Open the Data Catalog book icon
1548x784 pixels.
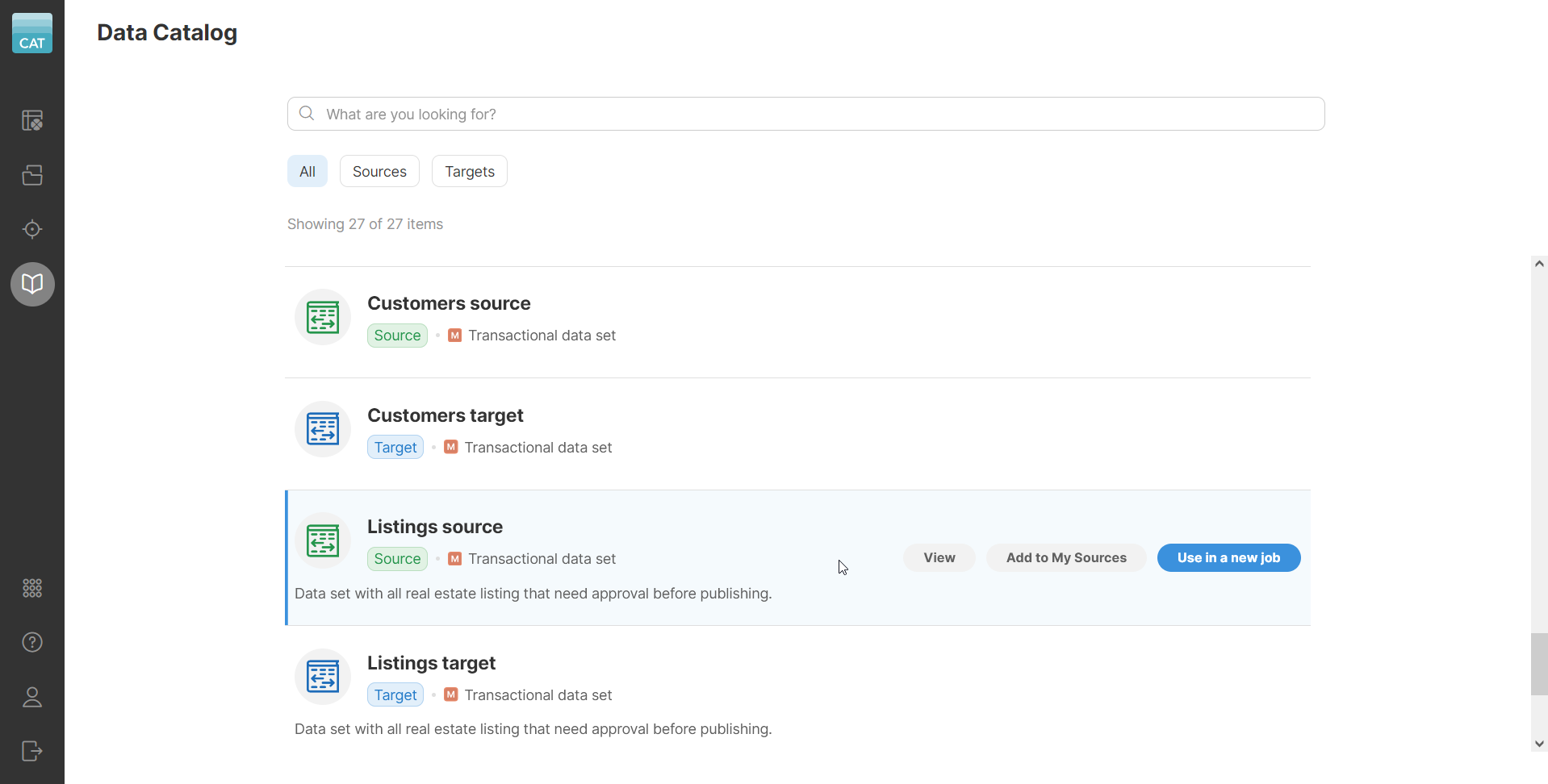point(31,283)
